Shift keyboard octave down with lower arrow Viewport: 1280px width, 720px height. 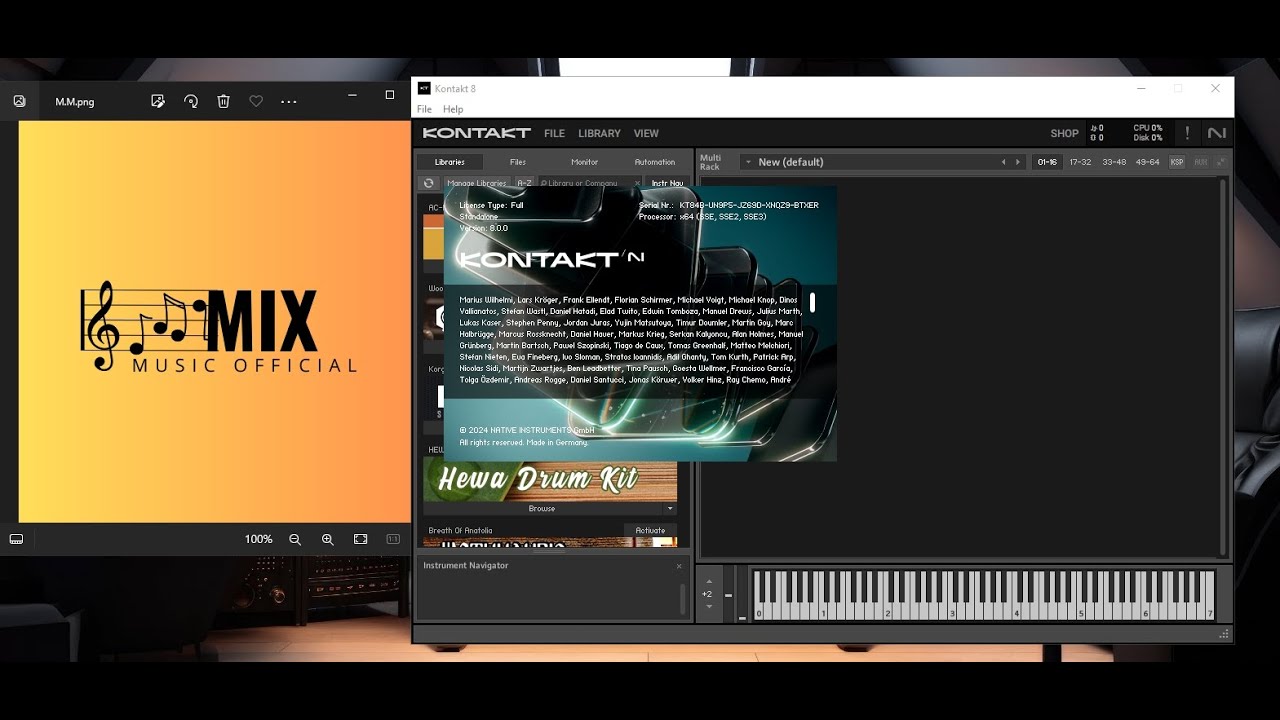(707, 606)
